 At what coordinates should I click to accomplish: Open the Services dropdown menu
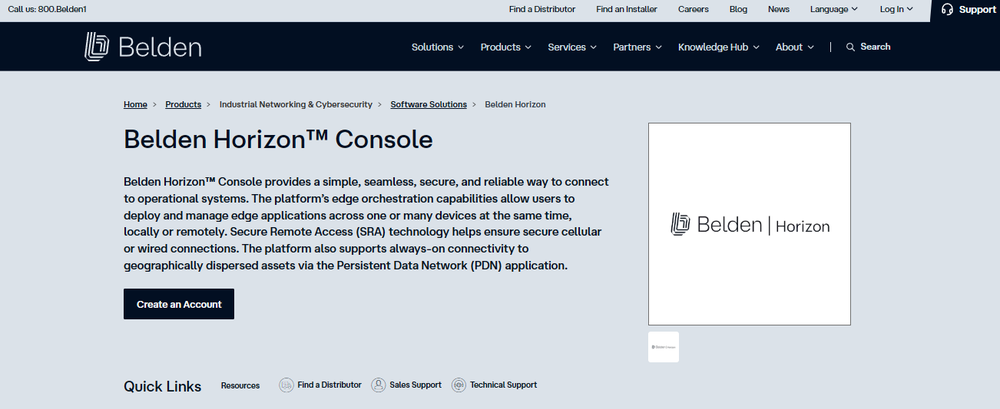(572, 47)
